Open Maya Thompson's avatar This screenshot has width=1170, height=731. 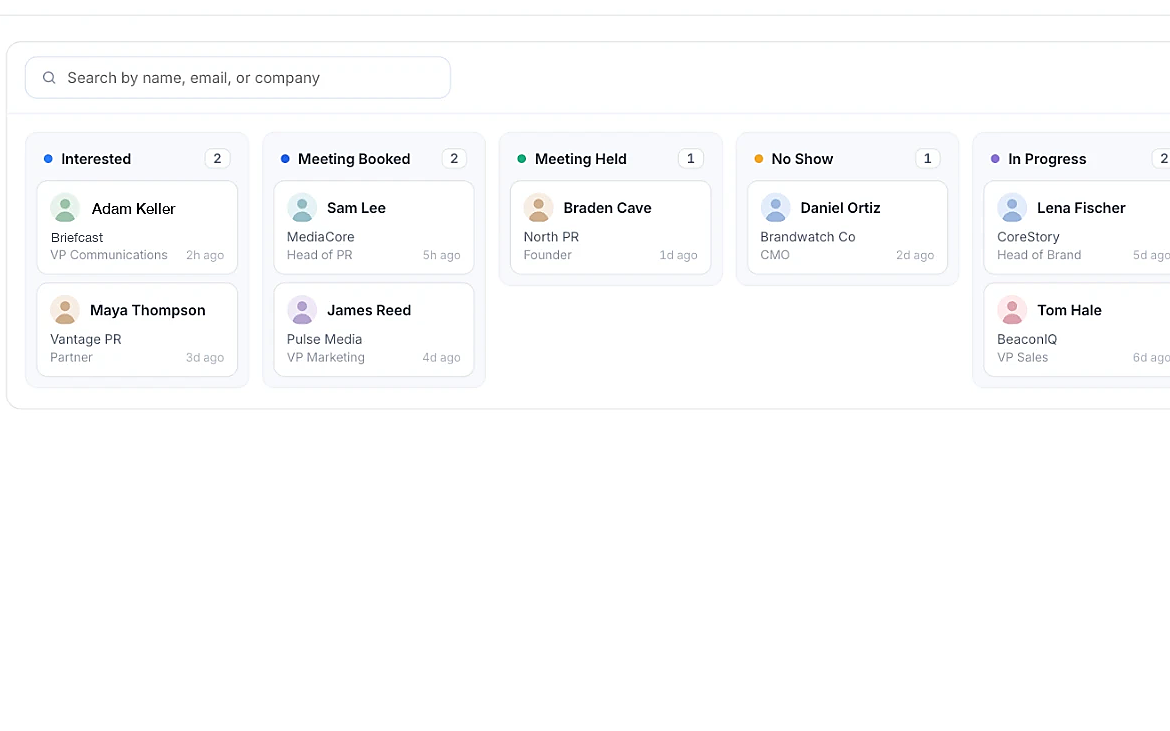[65, 310]
